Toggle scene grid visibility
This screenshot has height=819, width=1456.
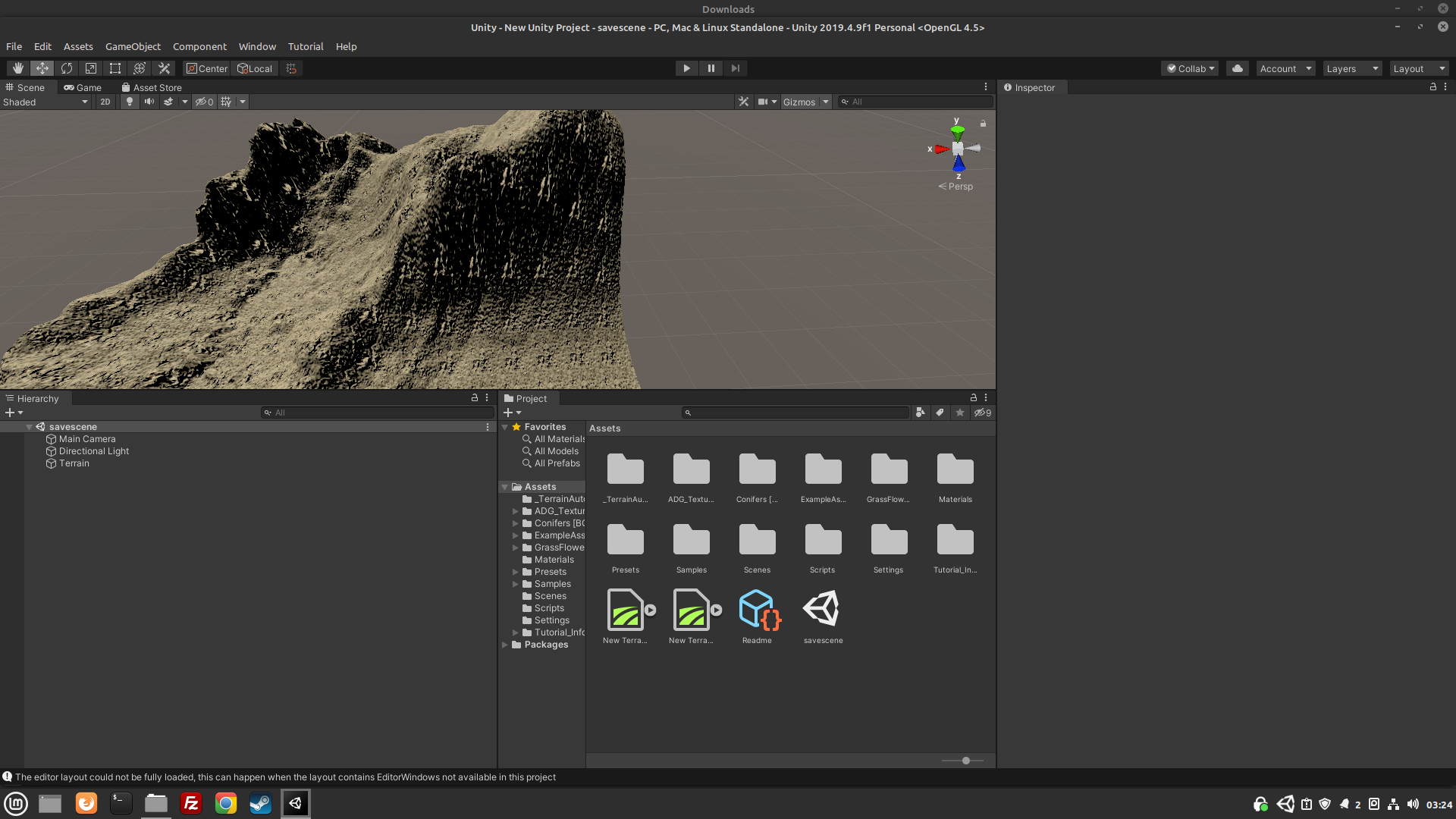226,102
